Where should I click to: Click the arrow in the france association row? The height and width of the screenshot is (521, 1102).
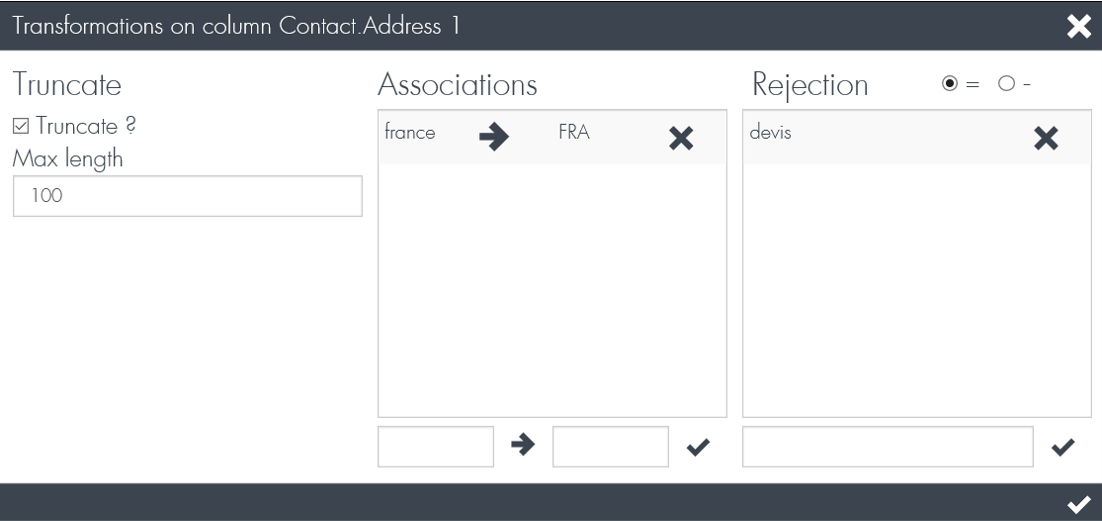494,137
